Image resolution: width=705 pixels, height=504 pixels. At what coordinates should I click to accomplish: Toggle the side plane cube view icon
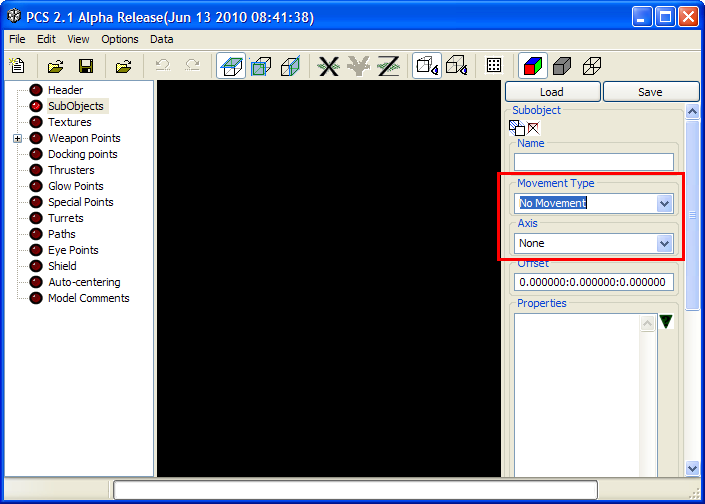[x=290, y=66]
